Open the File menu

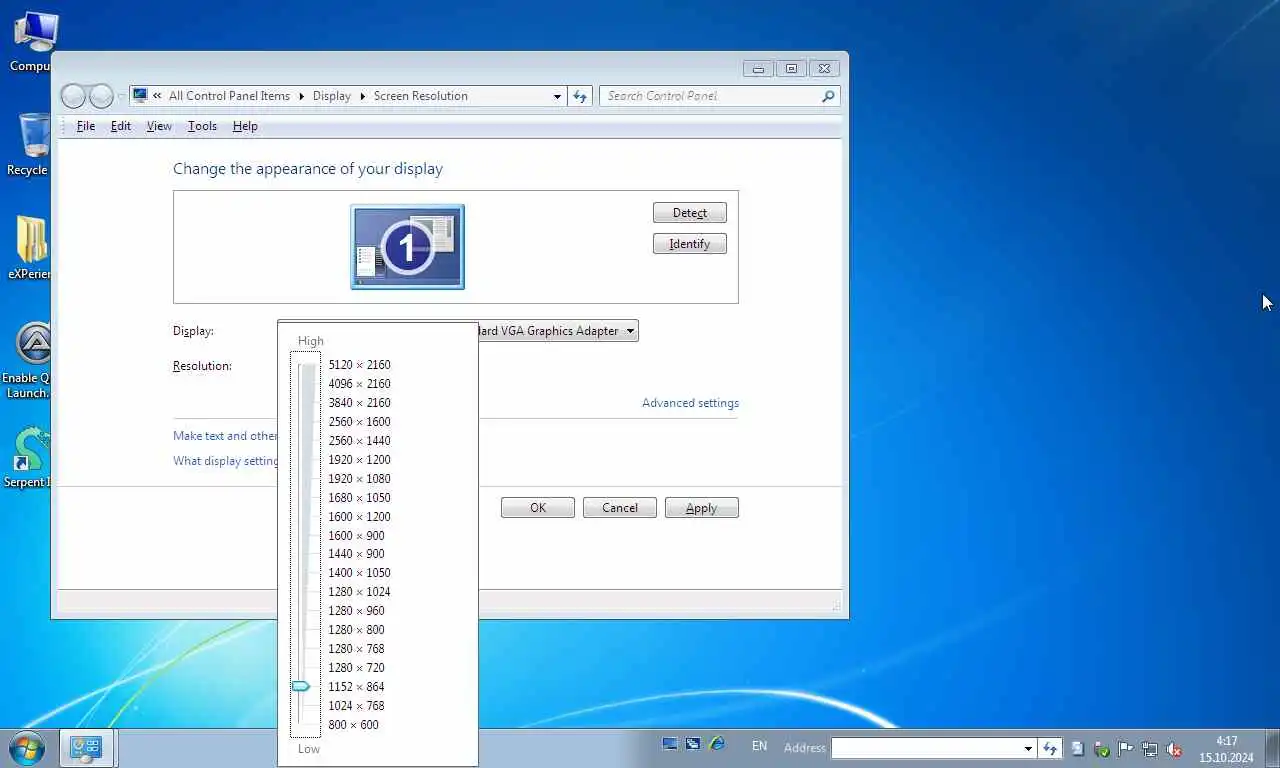[x=86, y=126]
